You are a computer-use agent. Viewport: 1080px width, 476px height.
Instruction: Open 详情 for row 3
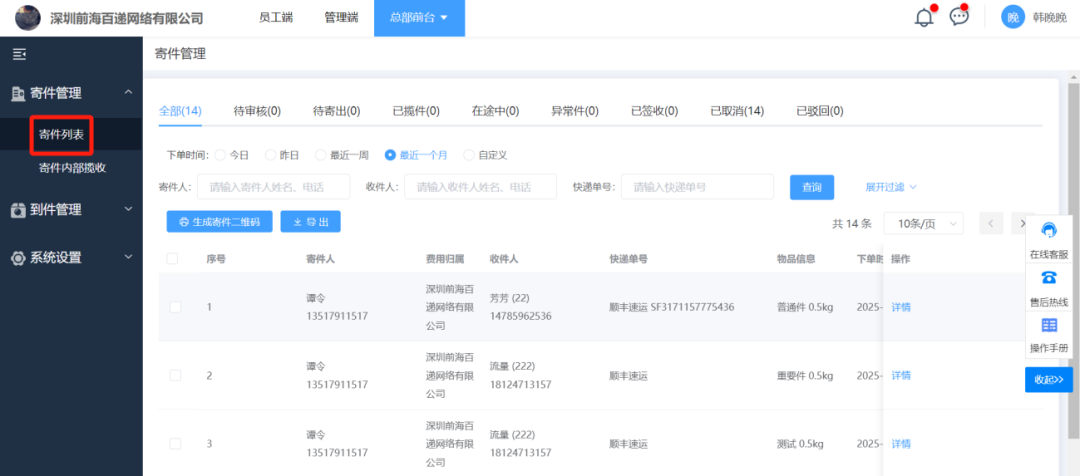901,444
